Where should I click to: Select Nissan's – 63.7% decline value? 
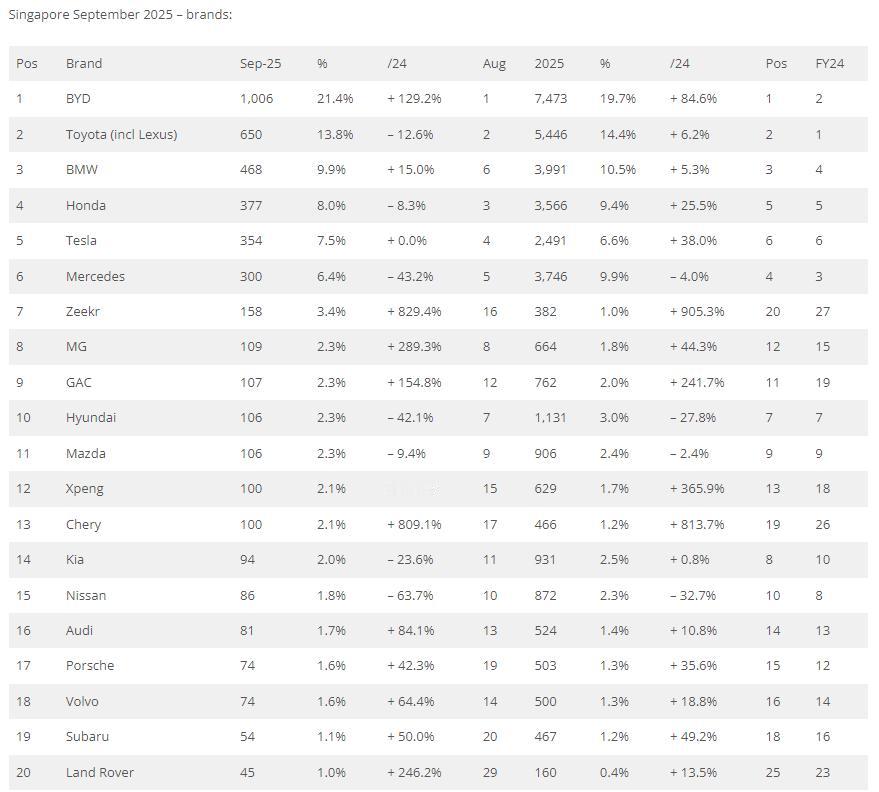click(410, 595)
